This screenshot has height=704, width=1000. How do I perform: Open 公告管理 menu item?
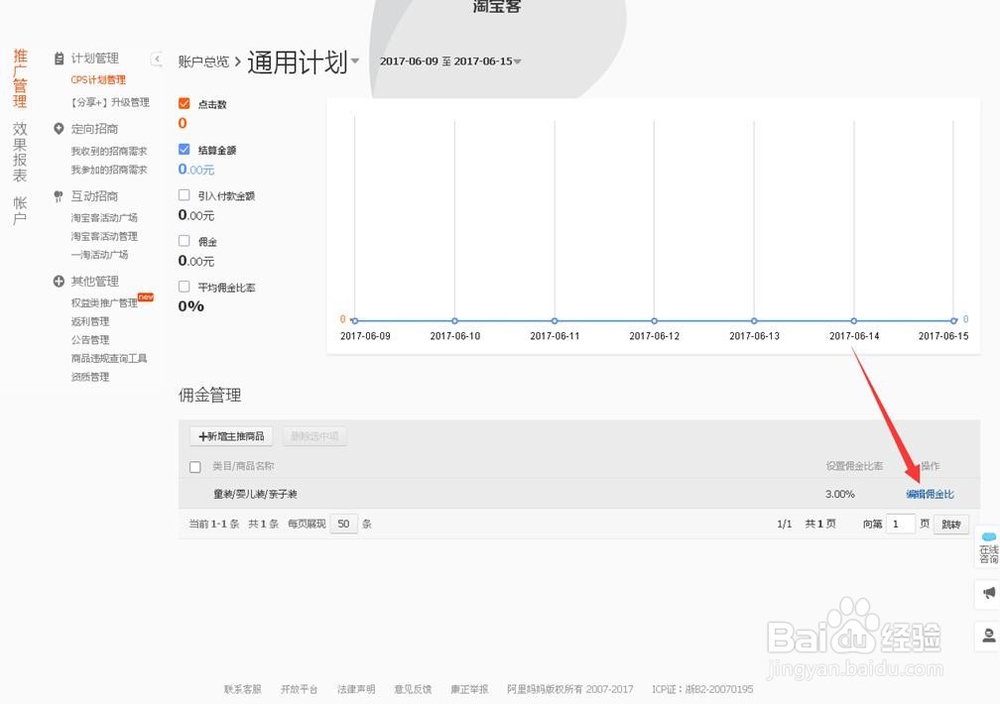[90, 340]
